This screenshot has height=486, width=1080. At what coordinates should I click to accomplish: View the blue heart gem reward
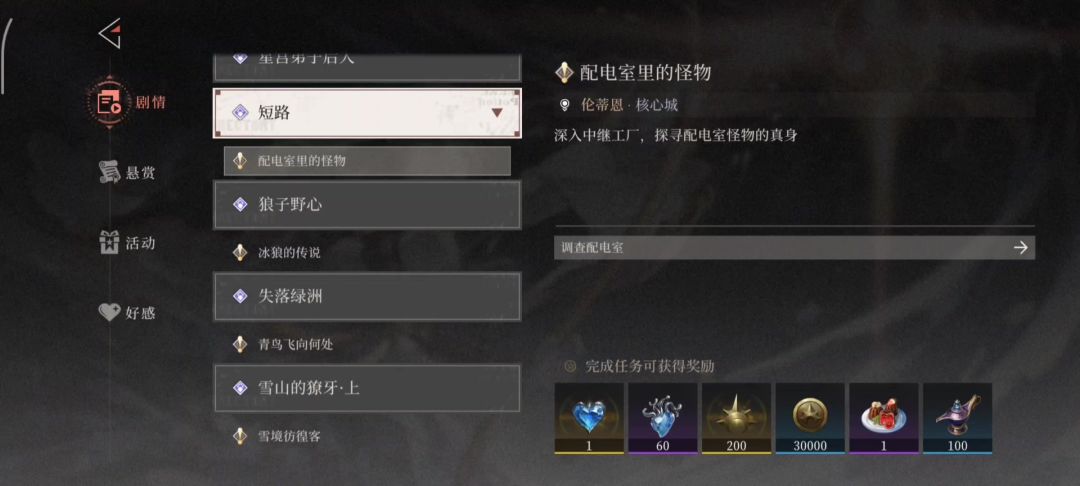pos(589,418)
